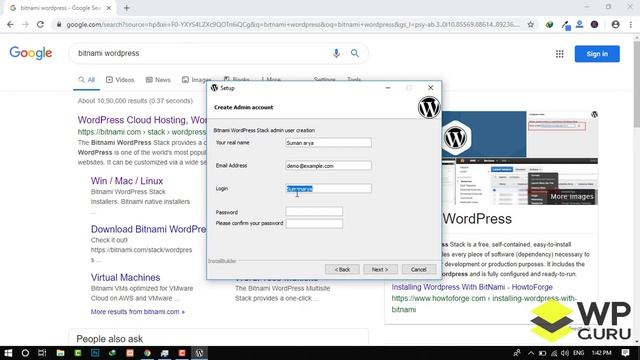Viewport: 640px width, 360px height.
Task: Switch to the Images search tab
Action: [196, 80]
